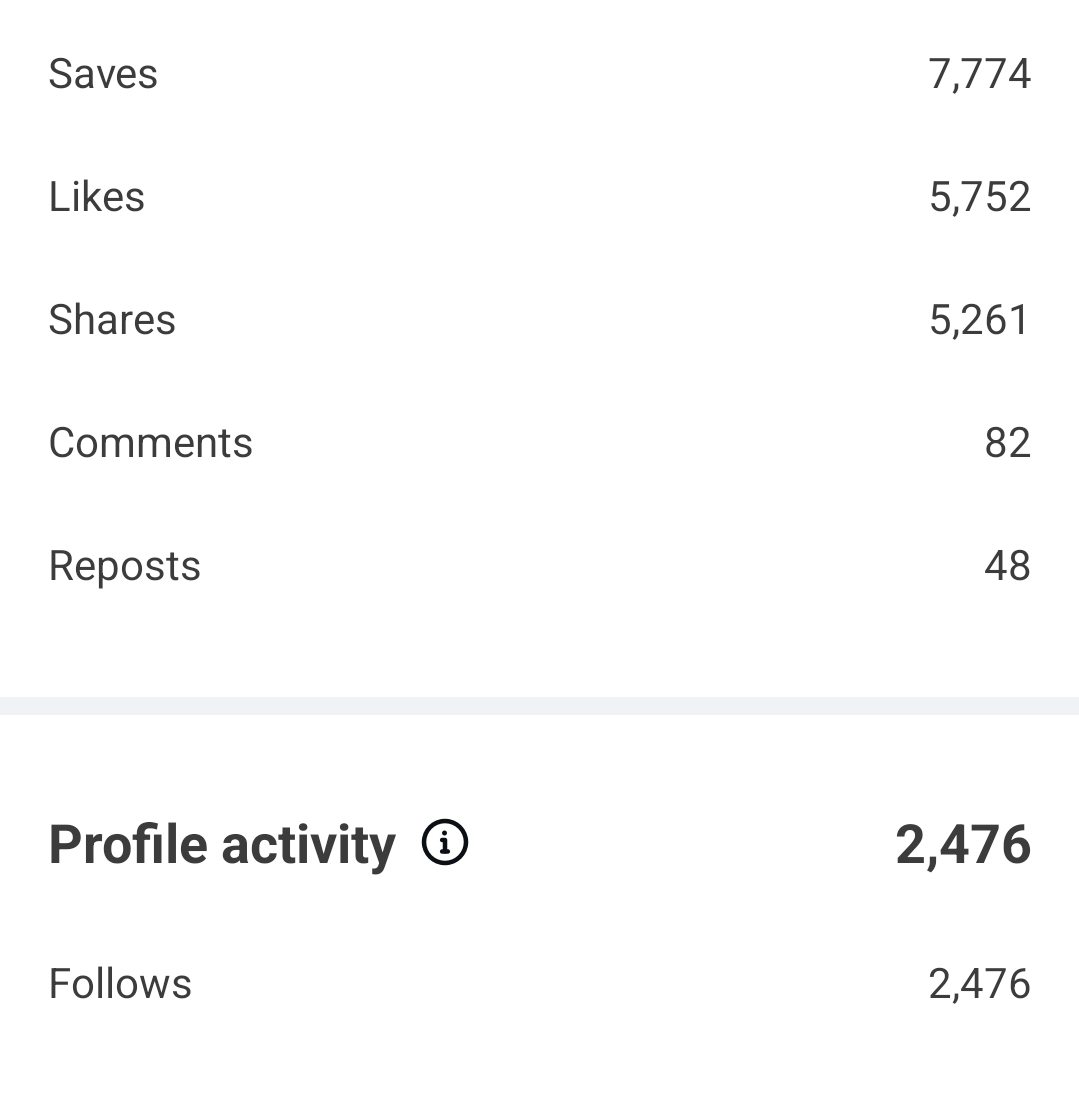Viewport: 1079px width, 1100px height.
Task: Tap the Likes count 5,752
Action: [979, 197]
